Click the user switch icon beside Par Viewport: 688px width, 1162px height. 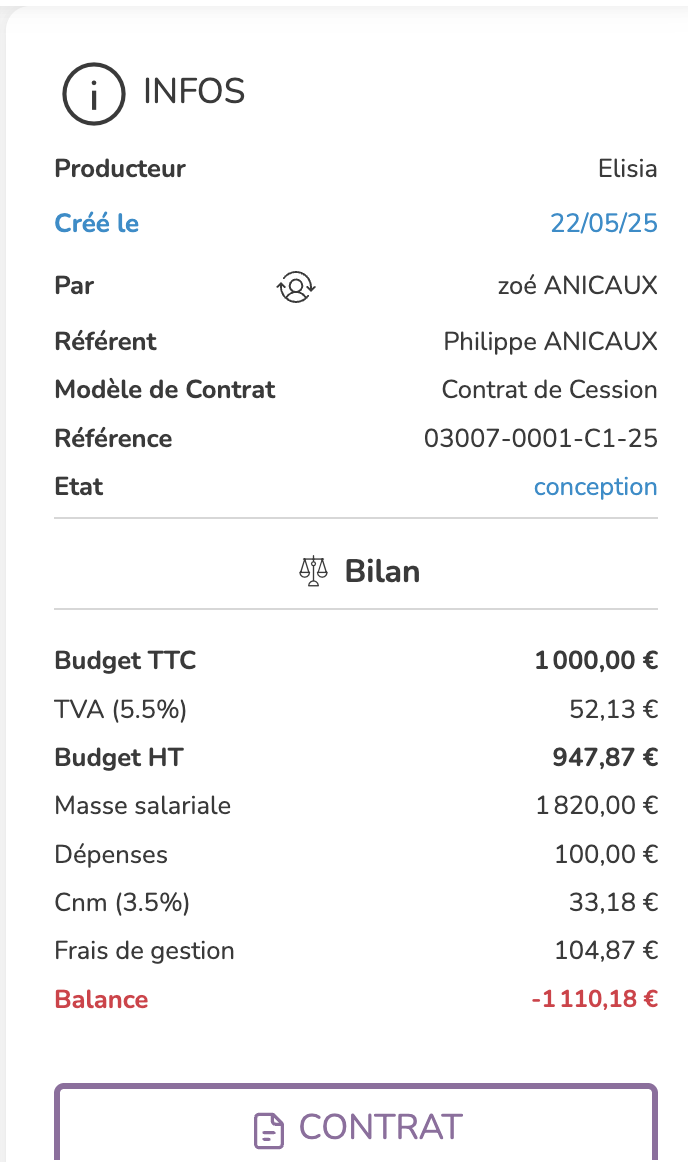click(x=296, y=287)
